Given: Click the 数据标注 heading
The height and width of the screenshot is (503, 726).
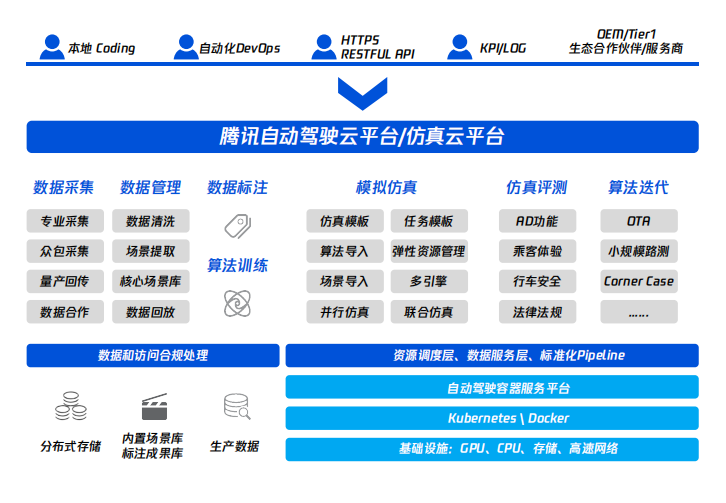Looking at the screenshot, I should coord(238,188).
